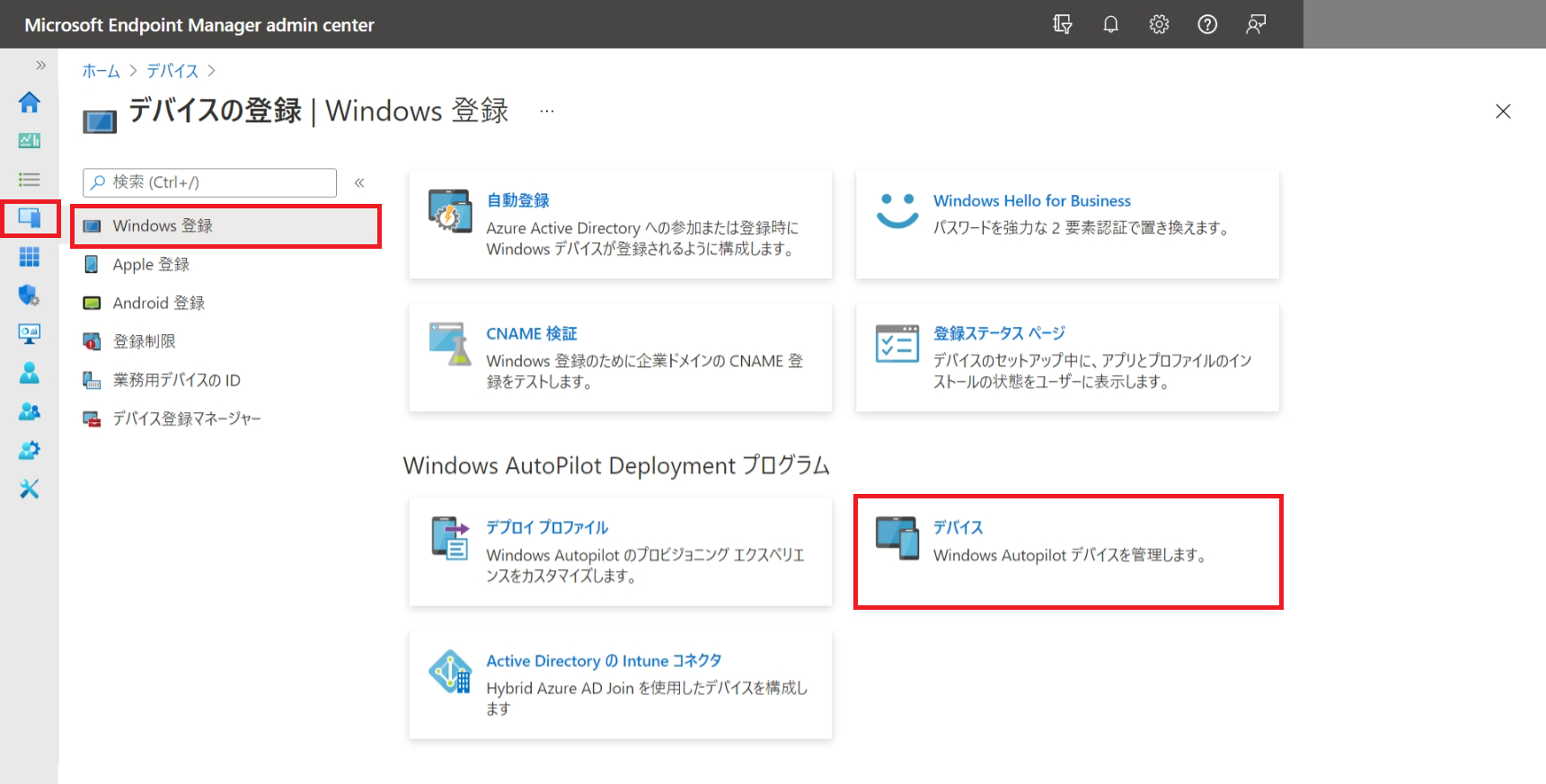
Task: Open Windows Hello for Business link
Action: pos(1031,200)
